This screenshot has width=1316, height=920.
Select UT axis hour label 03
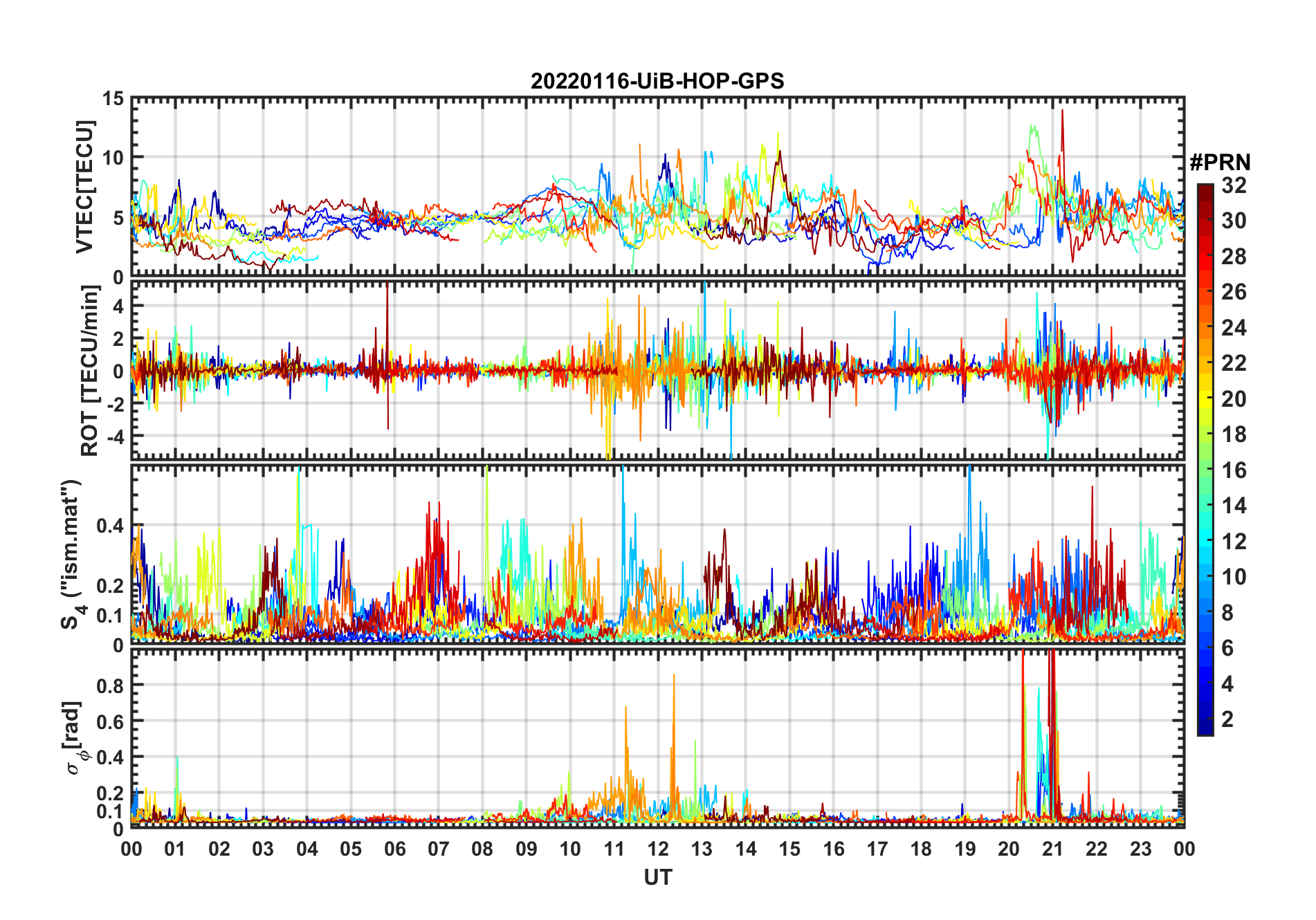click(x=263, y=849)
